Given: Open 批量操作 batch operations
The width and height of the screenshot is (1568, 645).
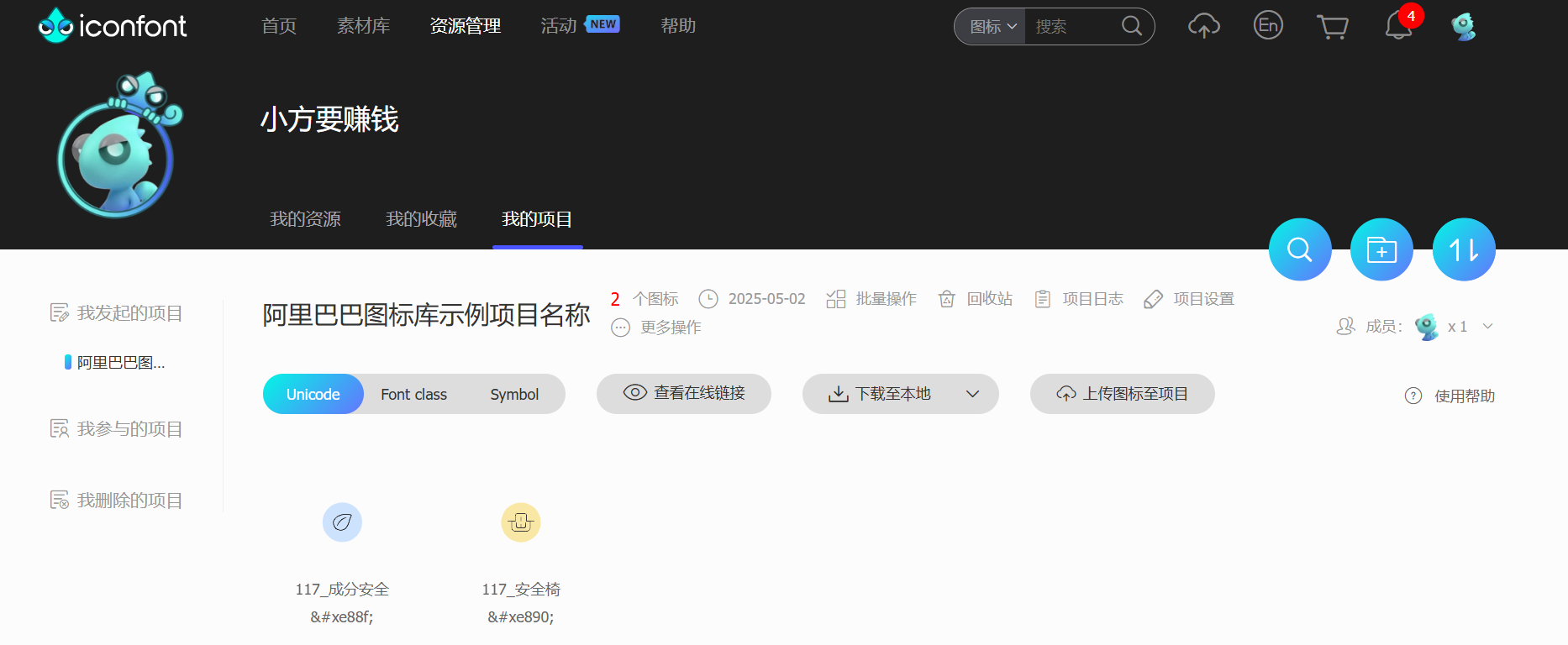Looking at the screenshot, I should click(871, 299).
